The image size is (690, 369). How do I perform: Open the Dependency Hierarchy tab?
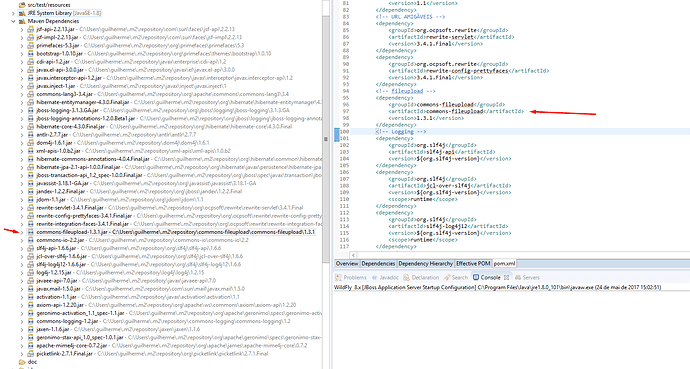point(426,263)
